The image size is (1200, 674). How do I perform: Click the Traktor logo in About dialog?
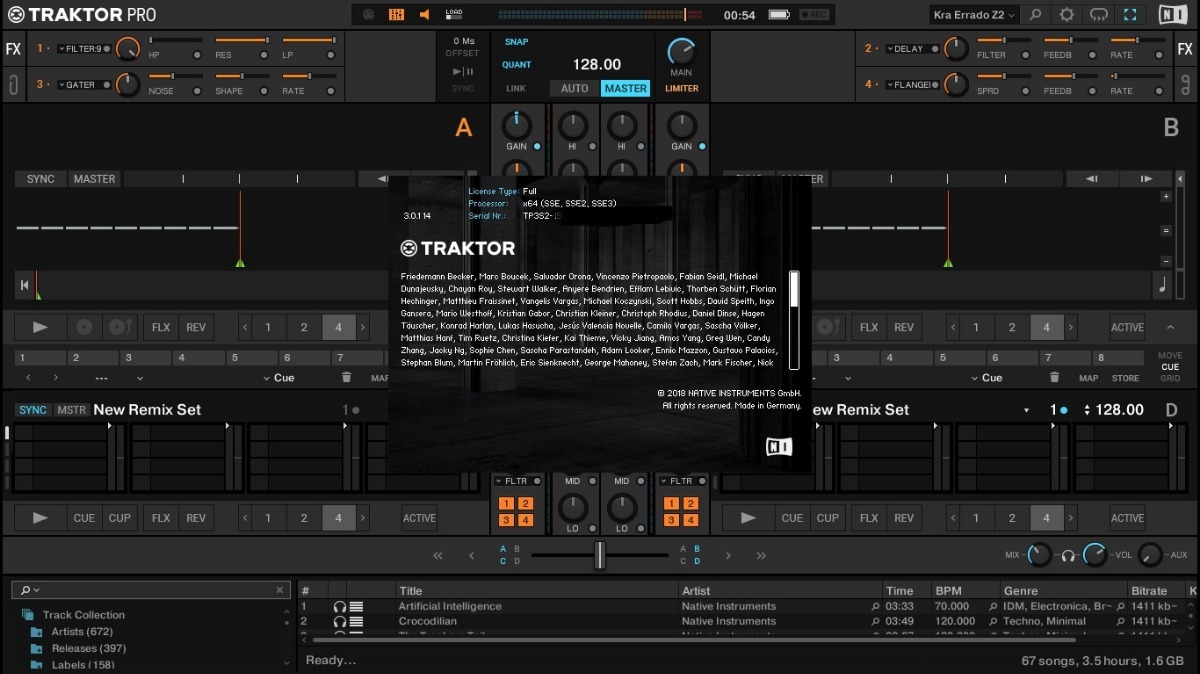pos(458,248)
